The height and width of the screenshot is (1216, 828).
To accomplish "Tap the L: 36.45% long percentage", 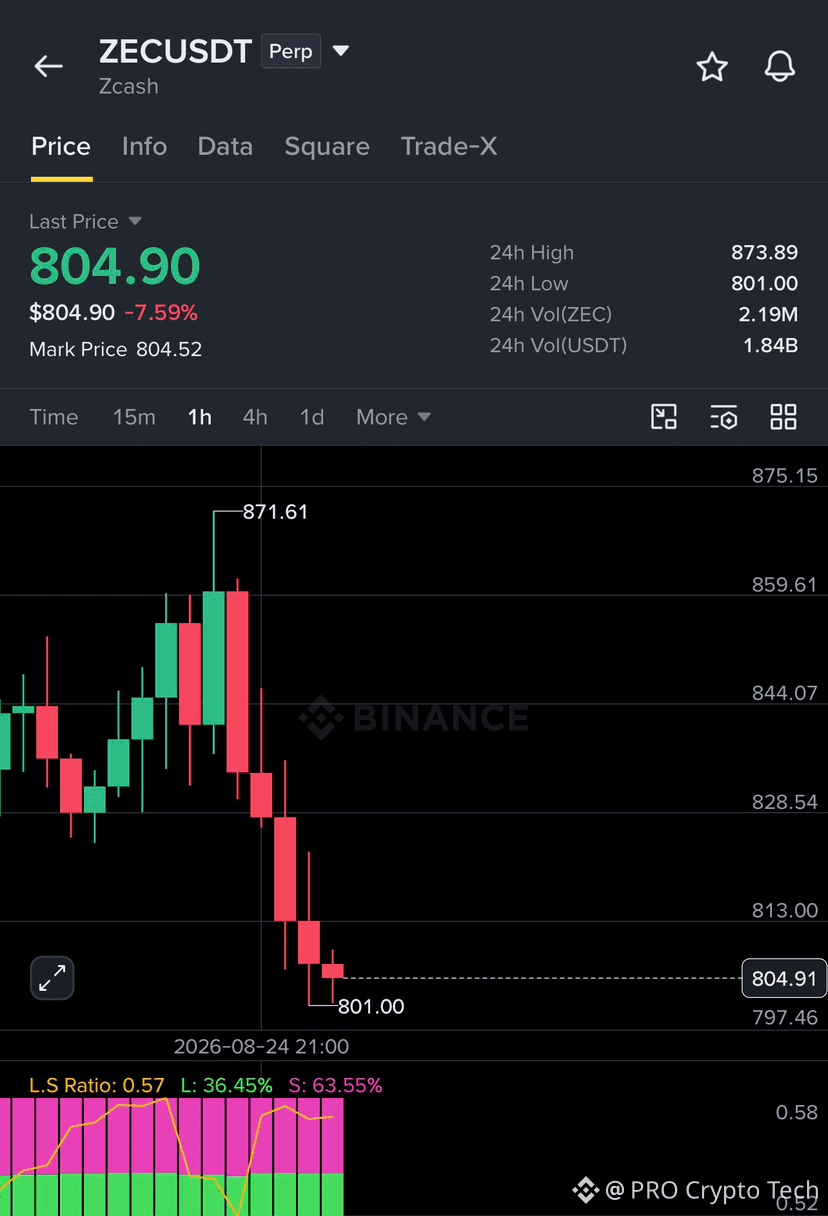I will coord(226,1085).
